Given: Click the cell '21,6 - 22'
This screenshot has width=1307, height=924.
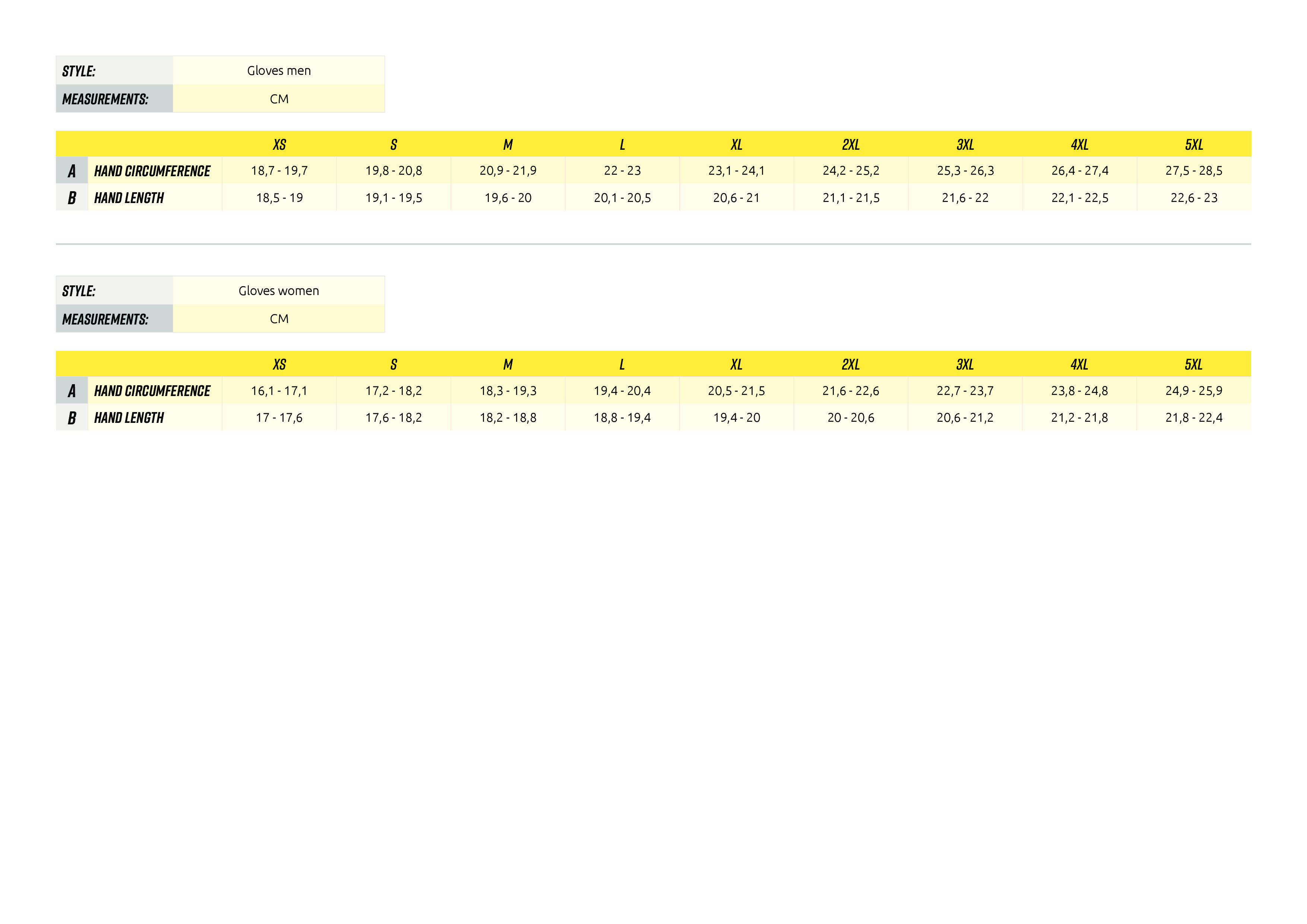Looking at the screenshot, I should 965,197.
